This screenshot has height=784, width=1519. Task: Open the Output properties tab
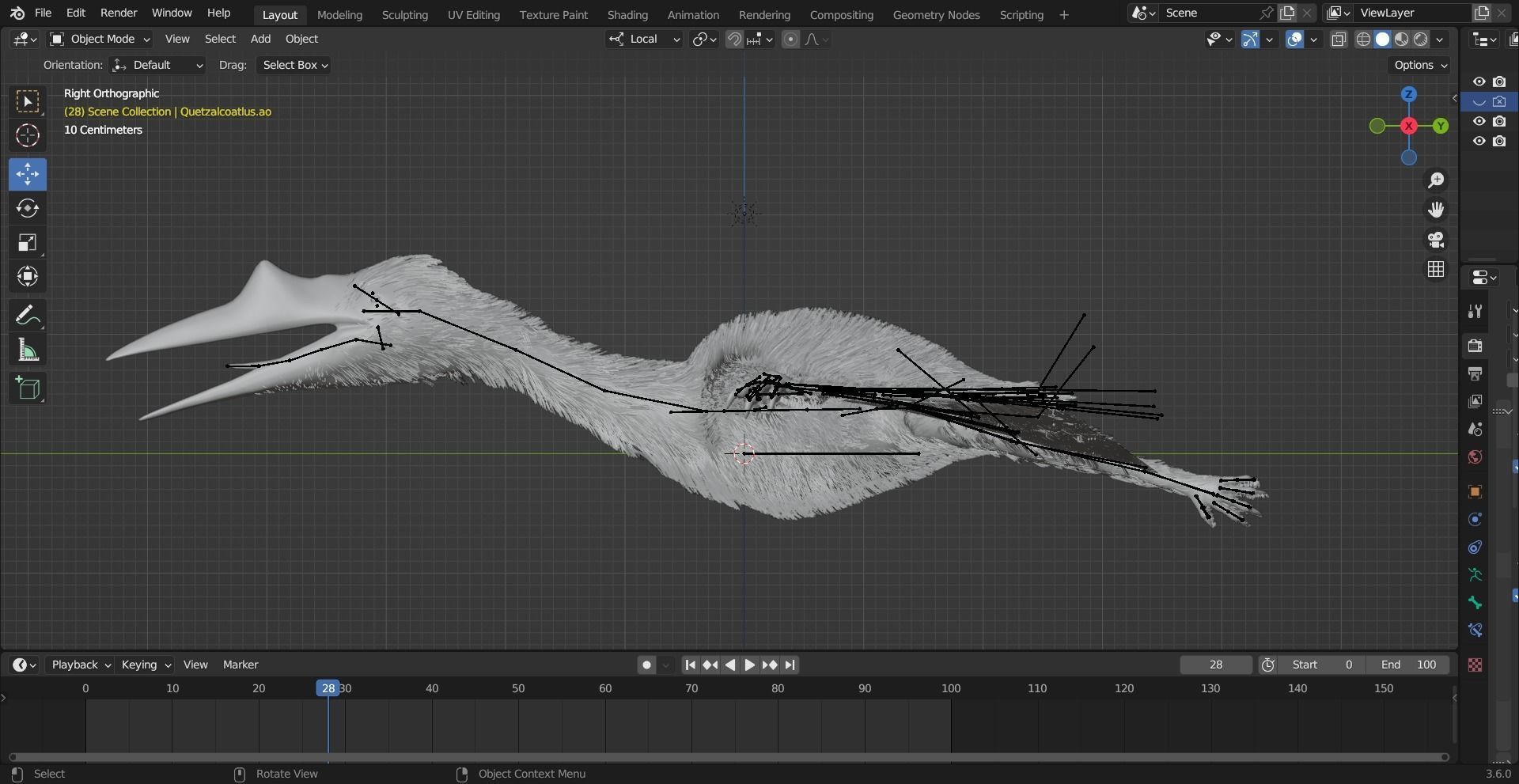tap(1475, 373)
